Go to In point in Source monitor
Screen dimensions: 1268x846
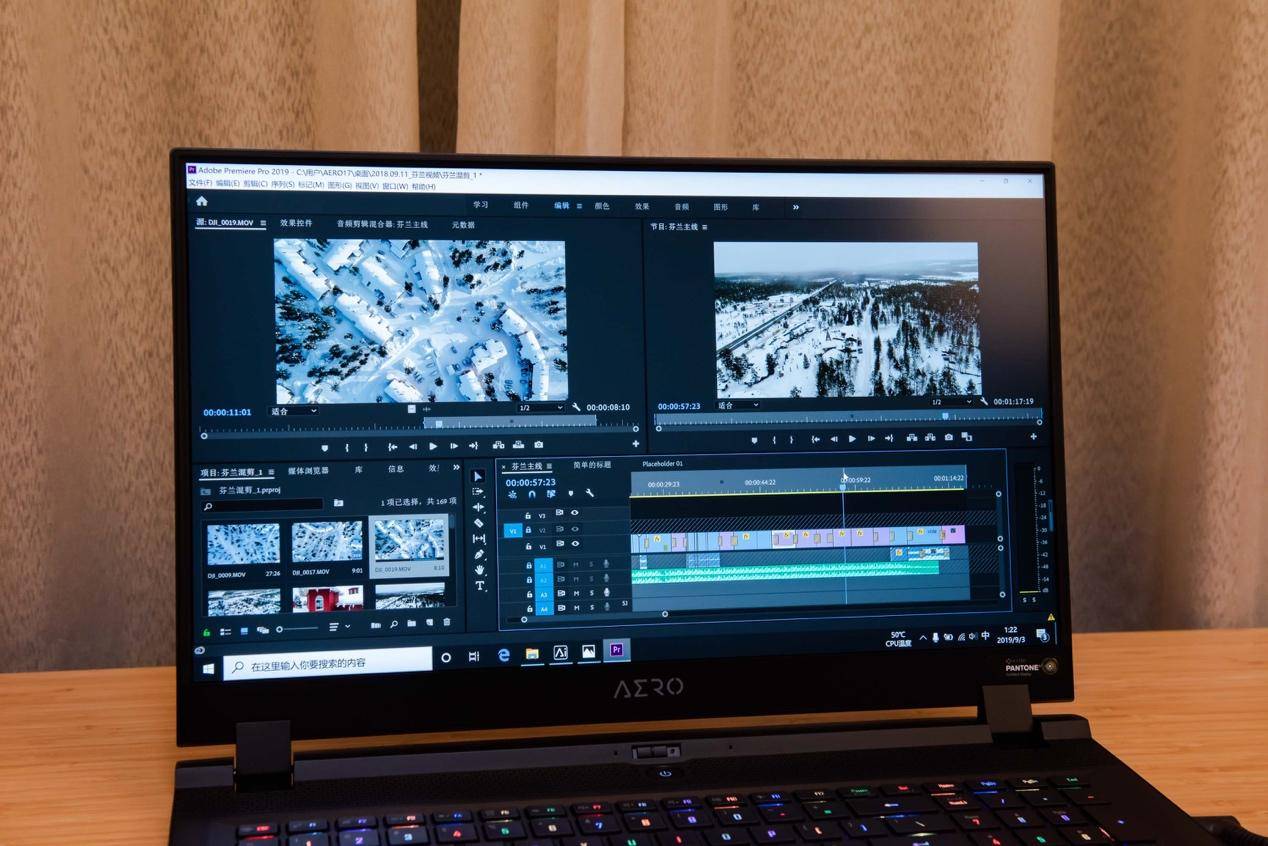click(x=392, y=446)
